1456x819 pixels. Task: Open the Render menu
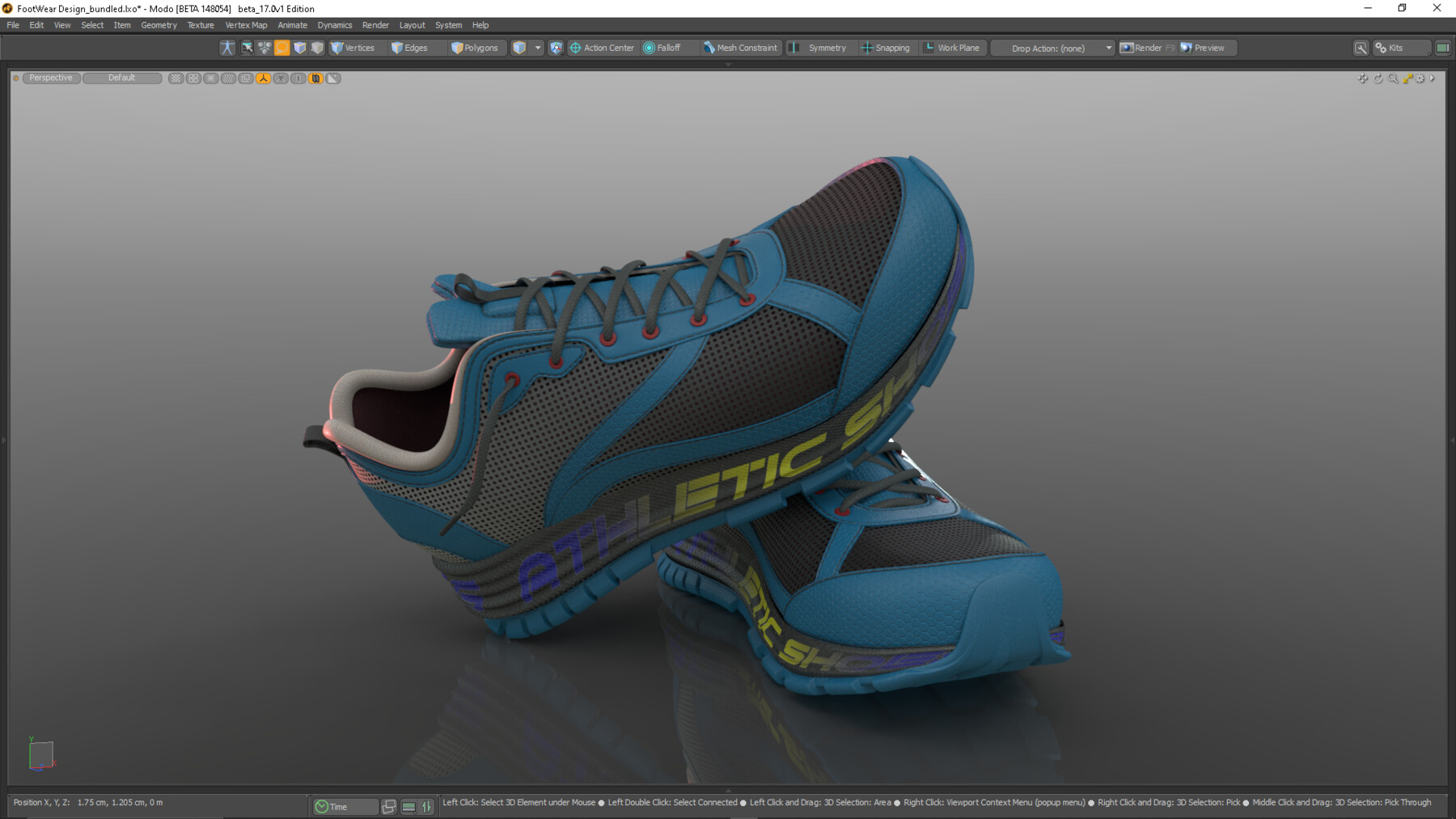tap(375, 25)
